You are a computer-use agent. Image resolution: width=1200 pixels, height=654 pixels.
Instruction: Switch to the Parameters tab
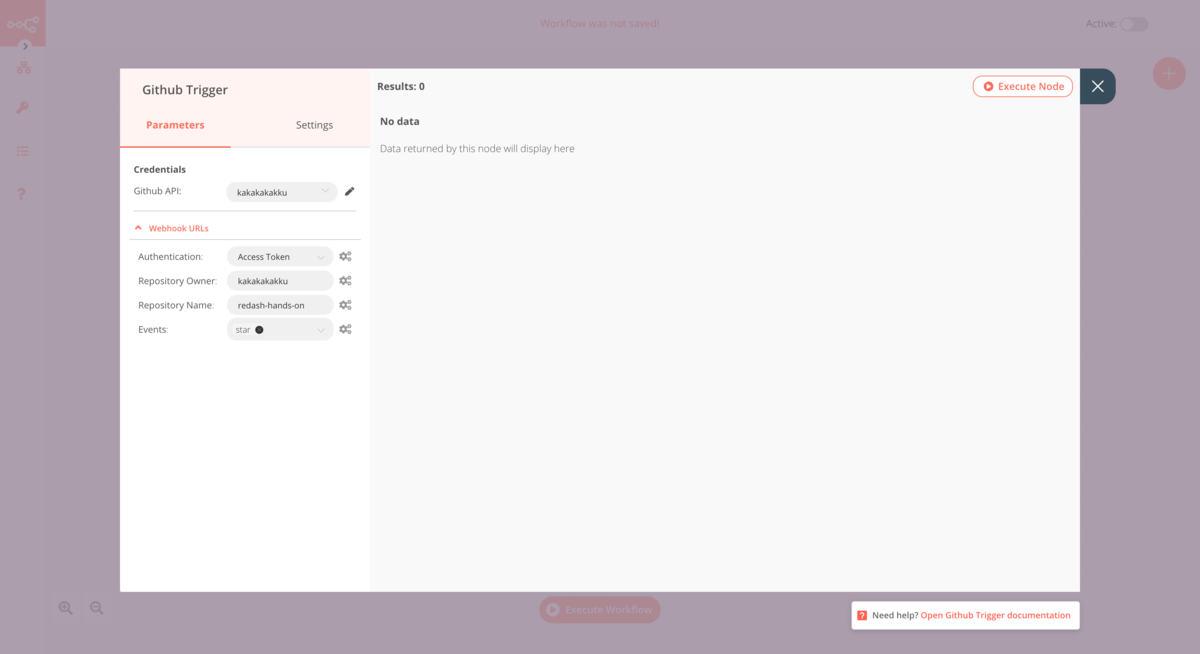pyautogui.click(x=175, y=125)
